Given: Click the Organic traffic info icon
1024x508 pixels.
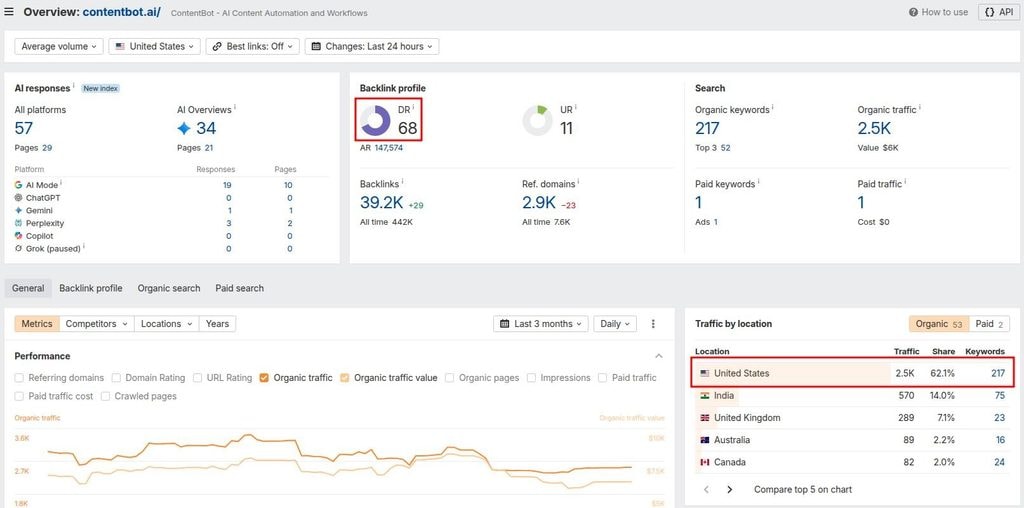Looking at the screenshot, I should pos(920,107).
